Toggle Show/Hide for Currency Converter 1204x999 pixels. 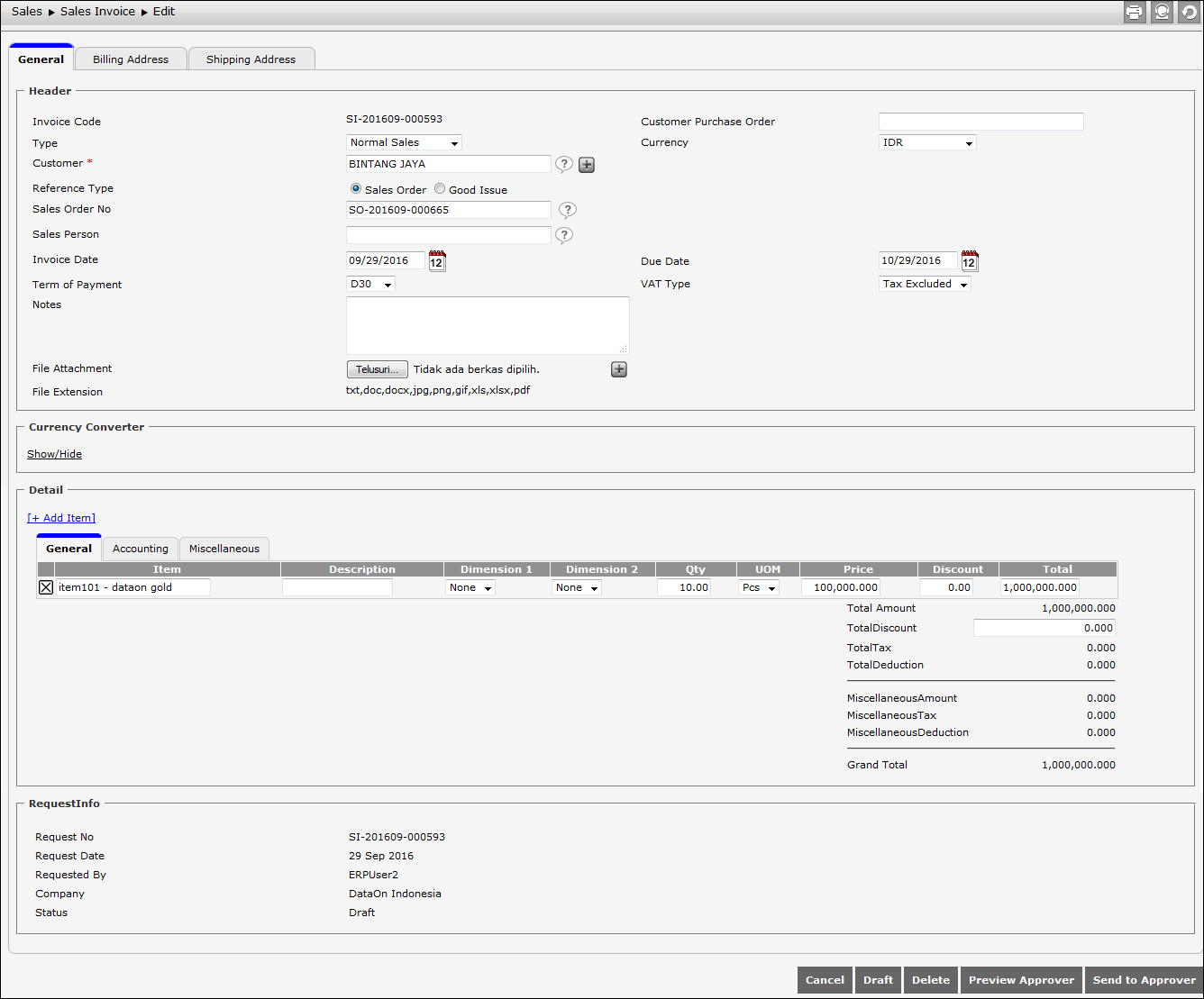[x=54, y=454]
